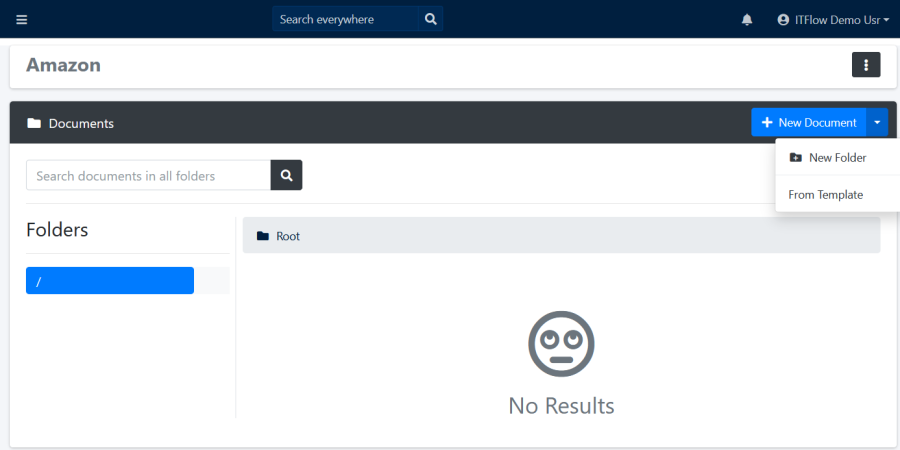Click the folder icon next to Root
This screenshot has width=900, height=450.
pyautogui.click(x=263, y=236)
